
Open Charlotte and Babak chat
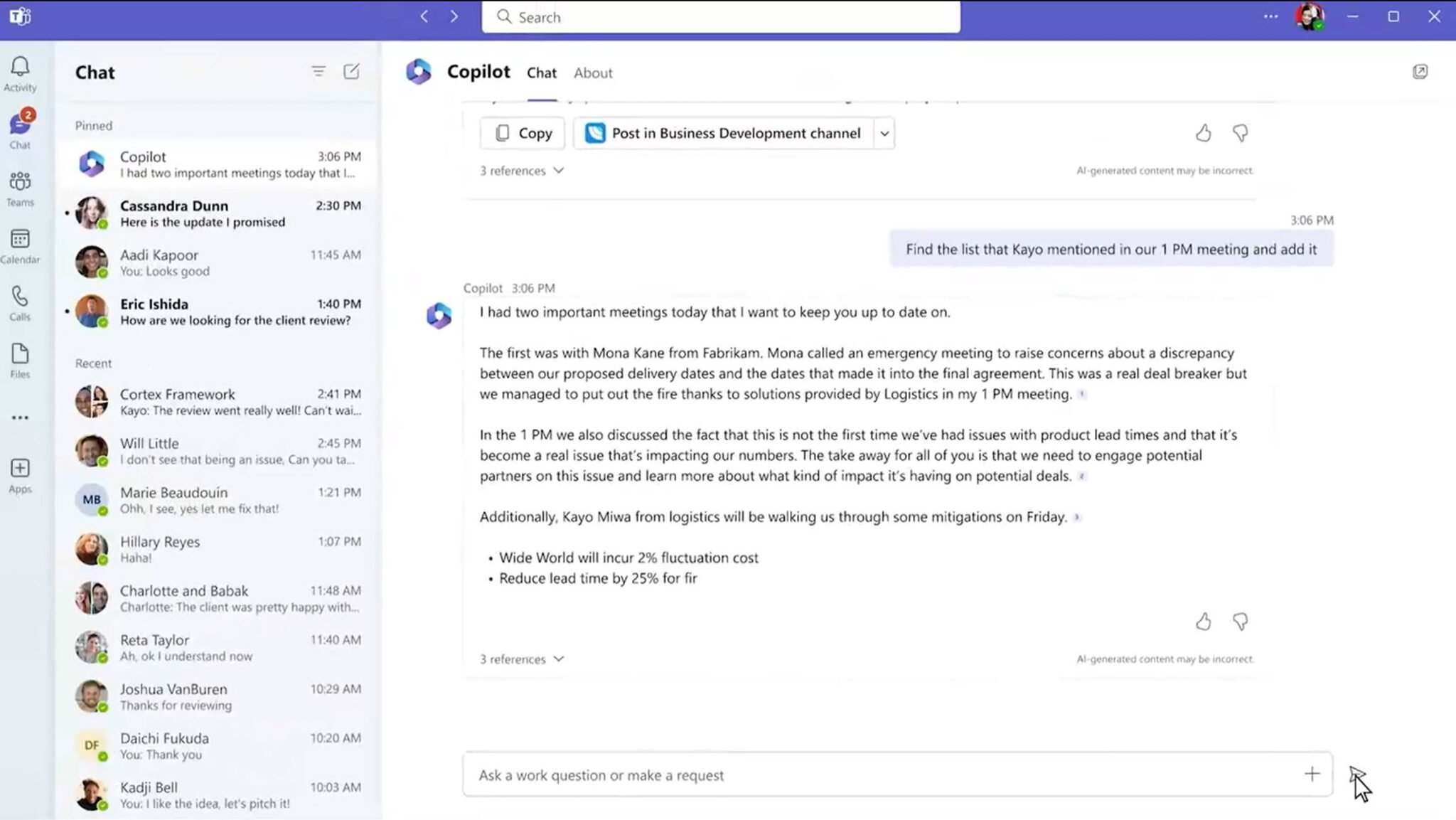(x=216, y=597)
